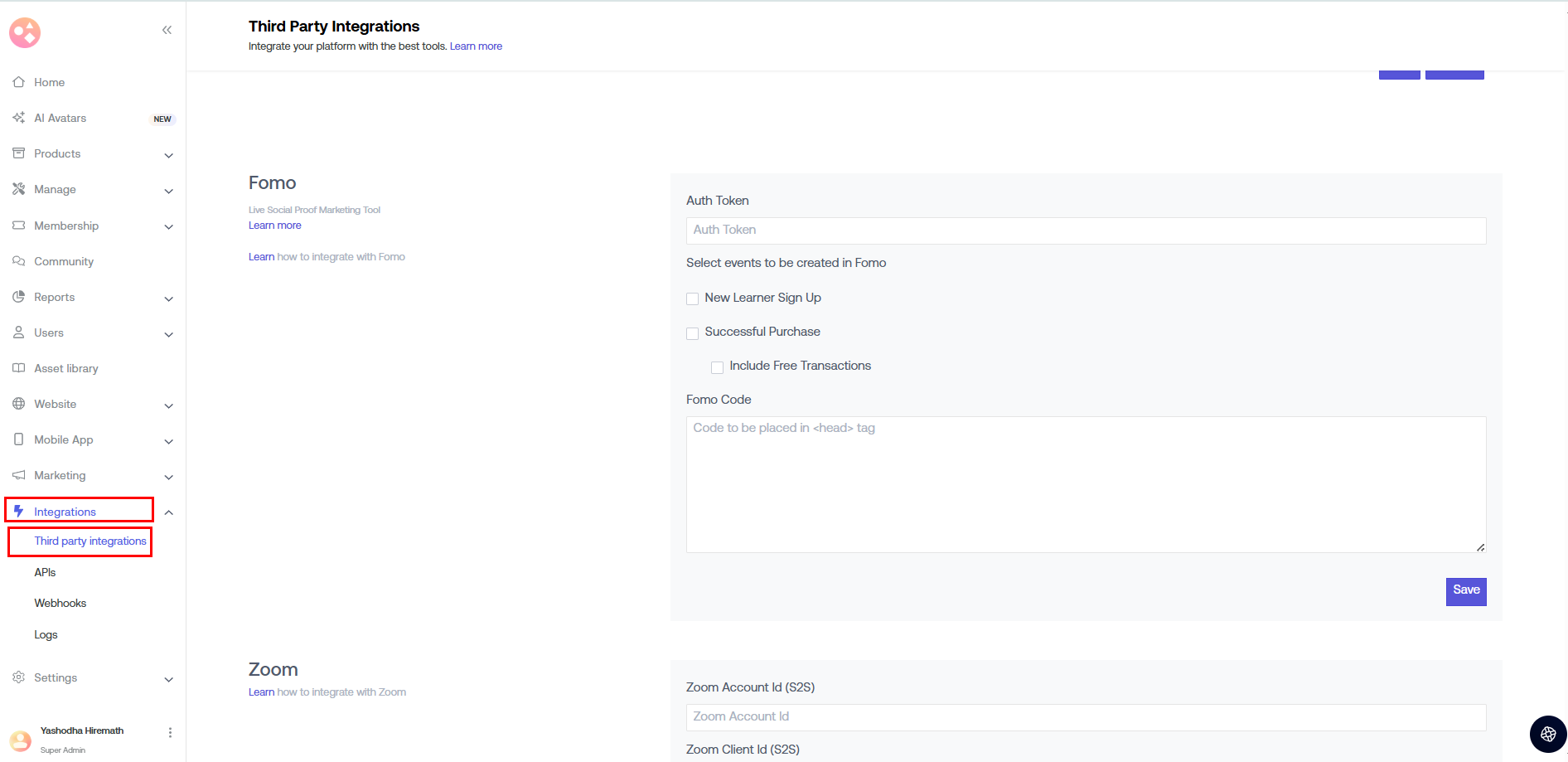Click the Settings gear icon
The height and width of the screenshot is (762, 1568).
[18, 677]
